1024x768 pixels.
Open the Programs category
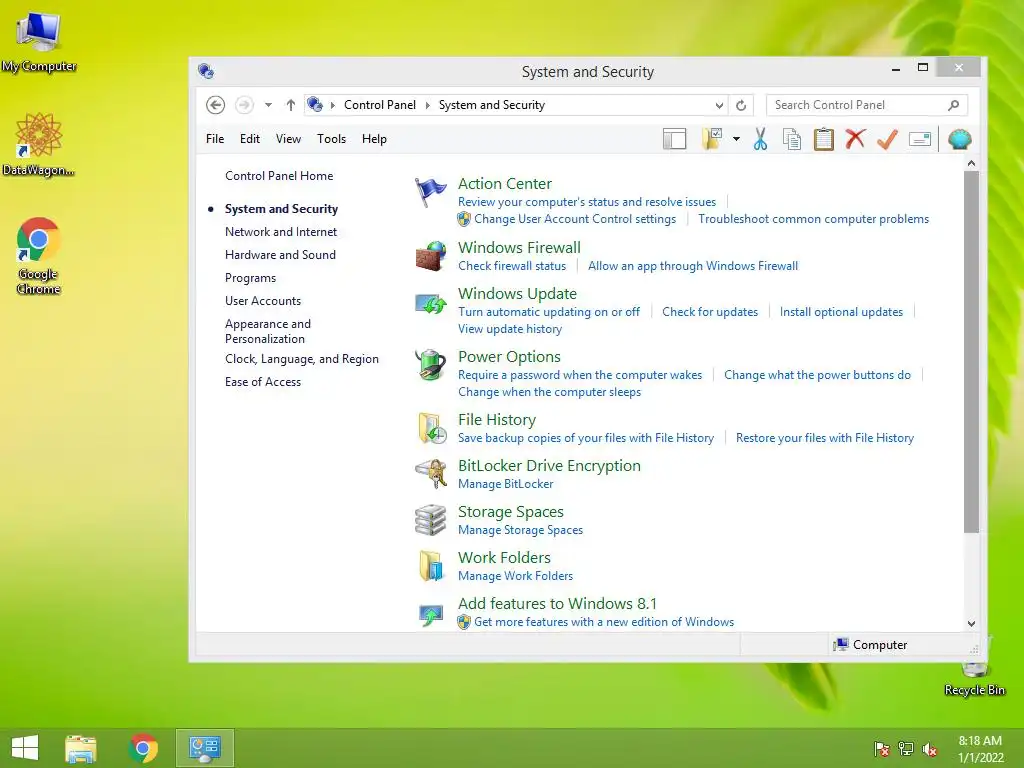(250, 278)
